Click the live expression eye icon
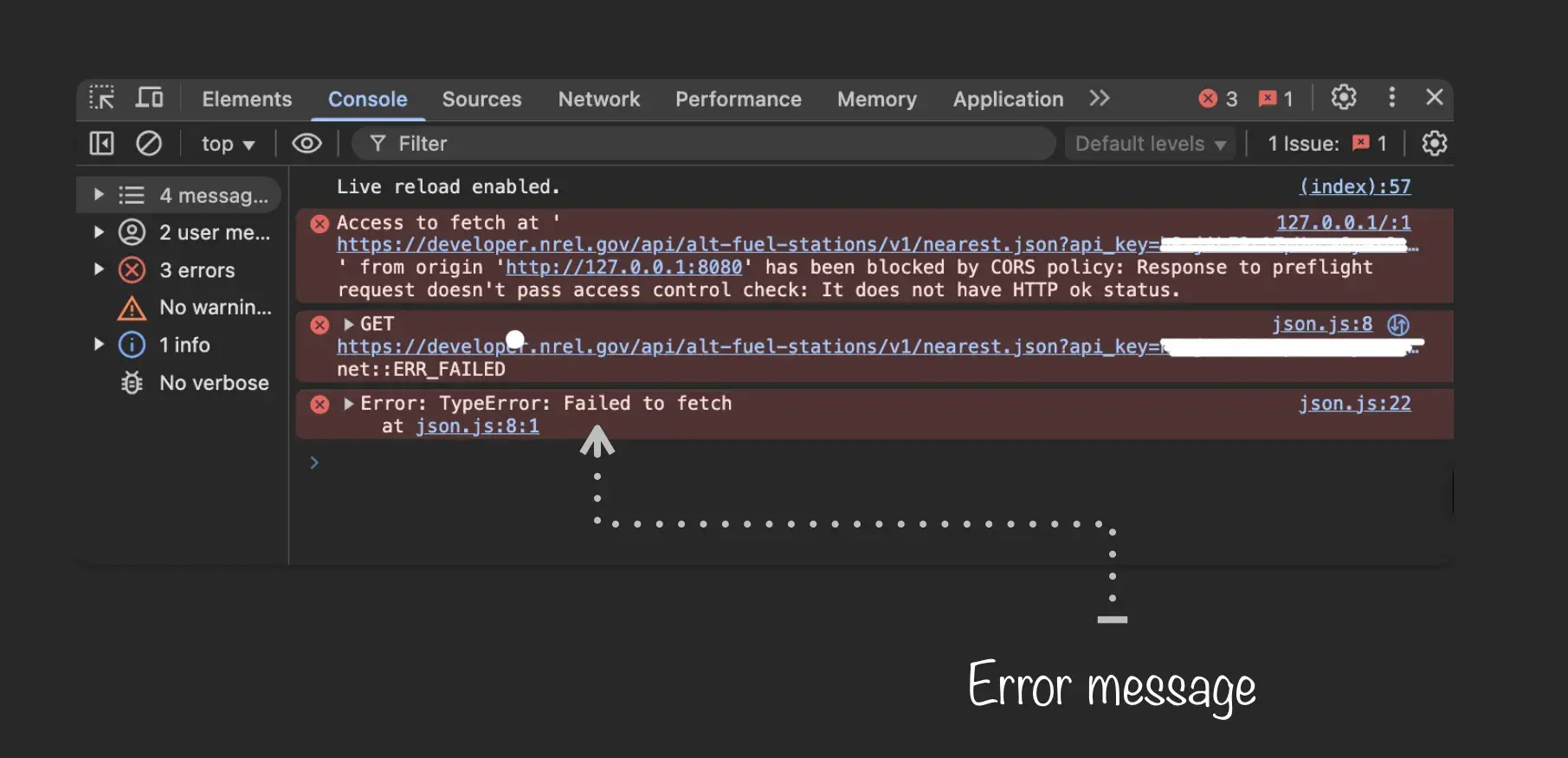This screenshot has width=1568, height=758. pyautogui.click(x=307, y=143)
